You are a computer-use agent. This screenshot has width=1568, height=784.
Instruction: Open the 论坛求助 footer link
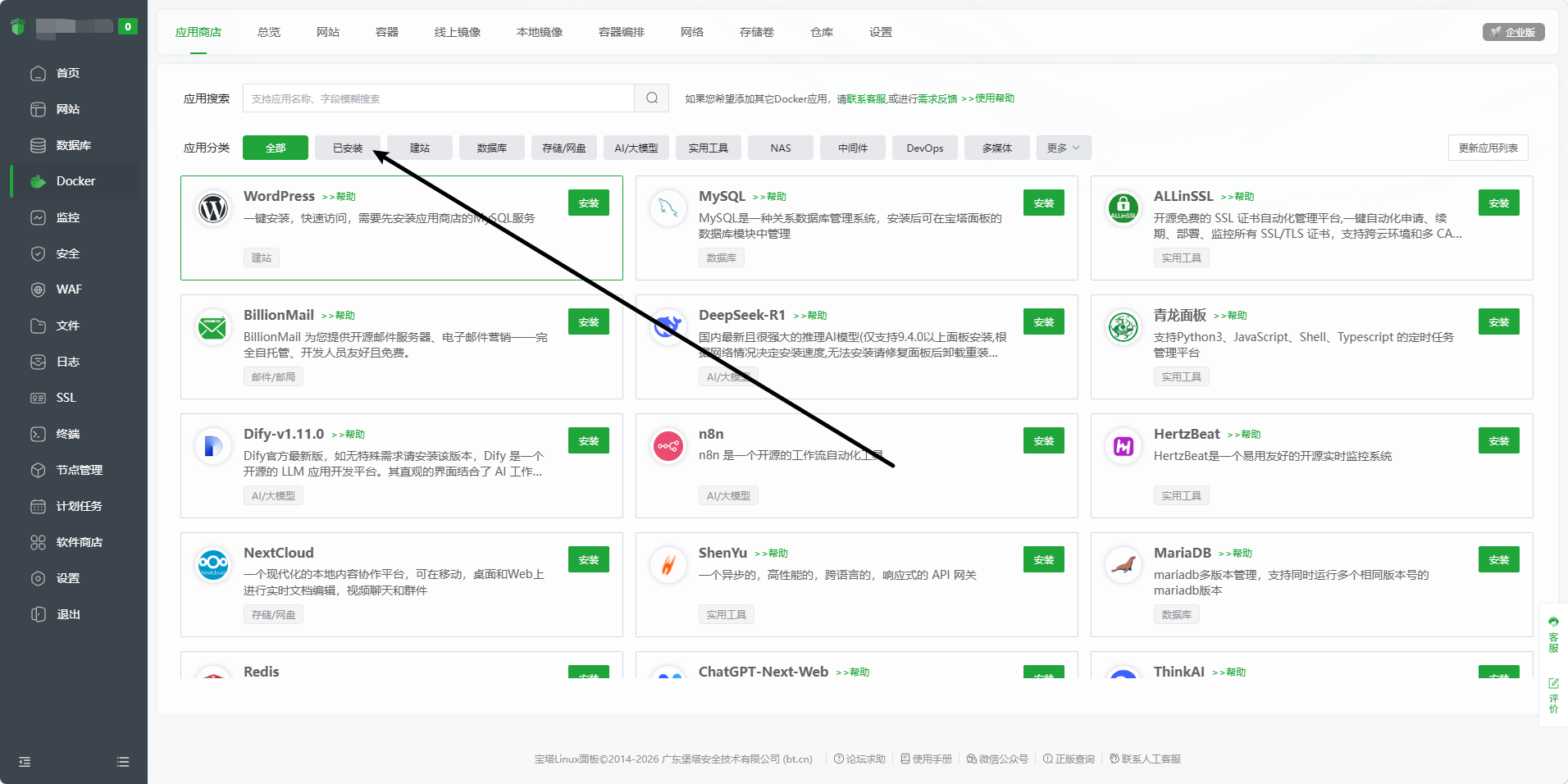859,759
